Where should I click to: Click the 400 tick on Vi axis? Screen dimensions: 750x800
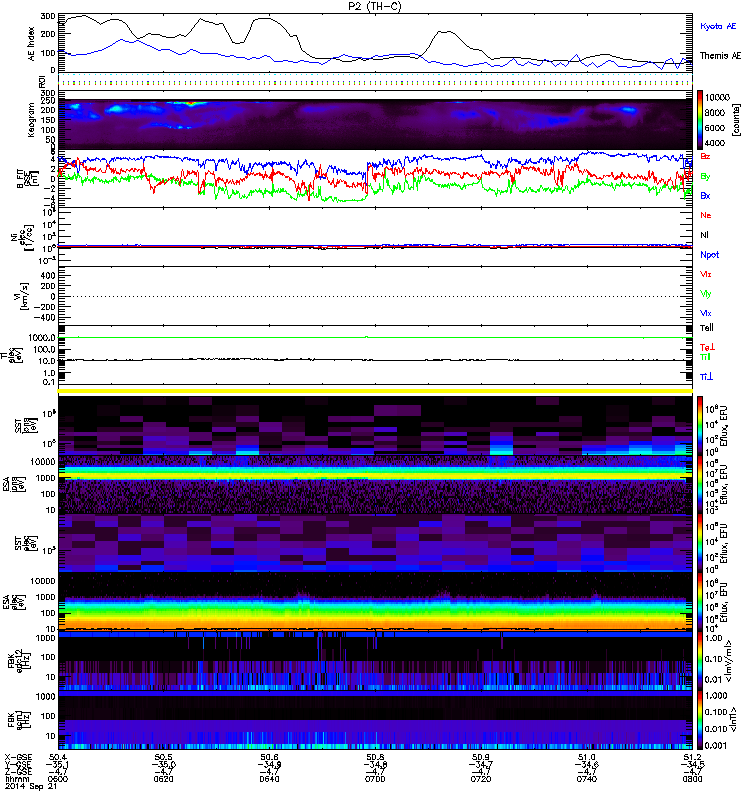[x=48, y=276]
